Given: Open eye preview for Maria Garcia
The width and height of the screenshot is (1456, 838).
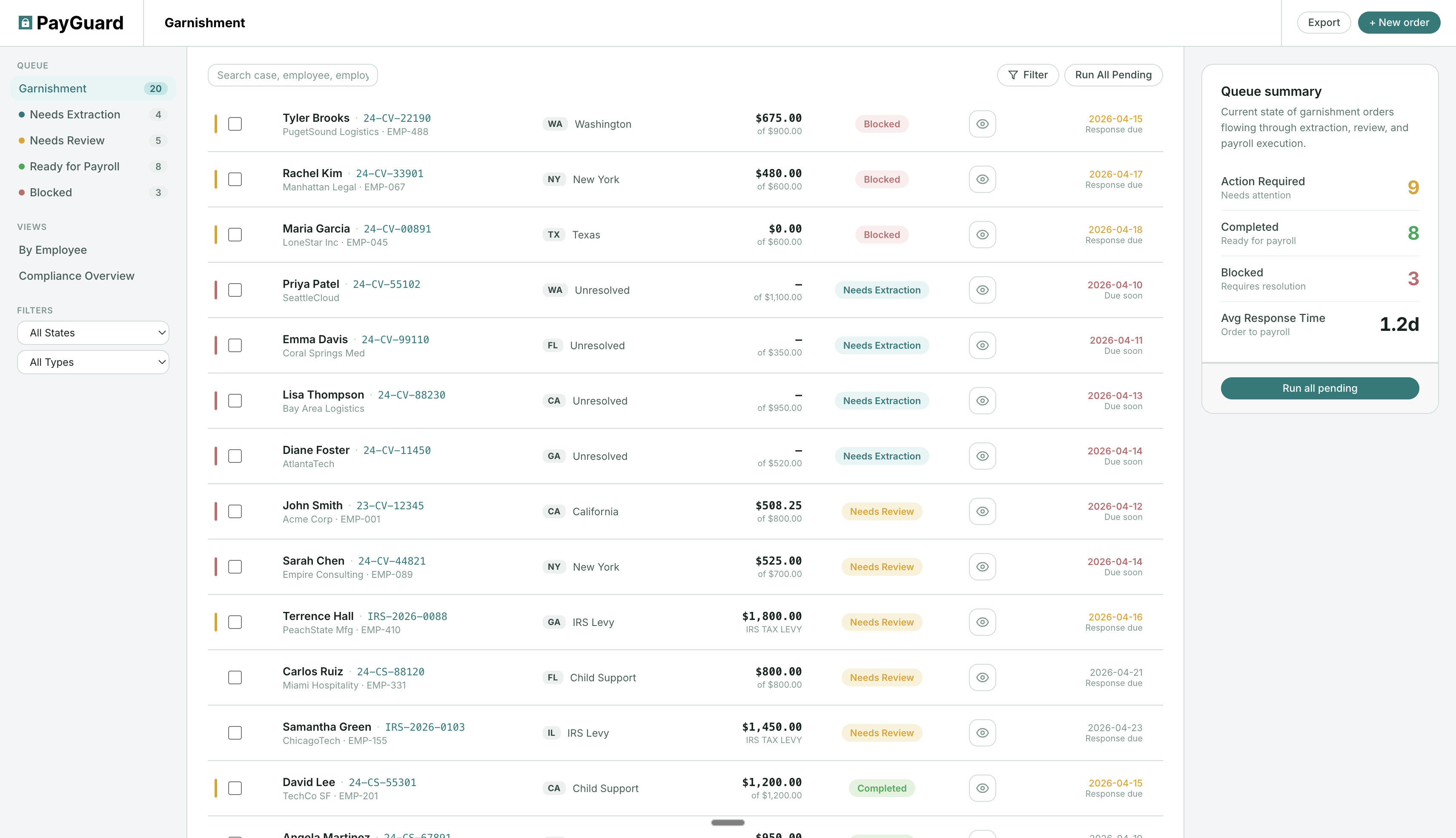Looking at the screenshot, I should pos(982,235).
